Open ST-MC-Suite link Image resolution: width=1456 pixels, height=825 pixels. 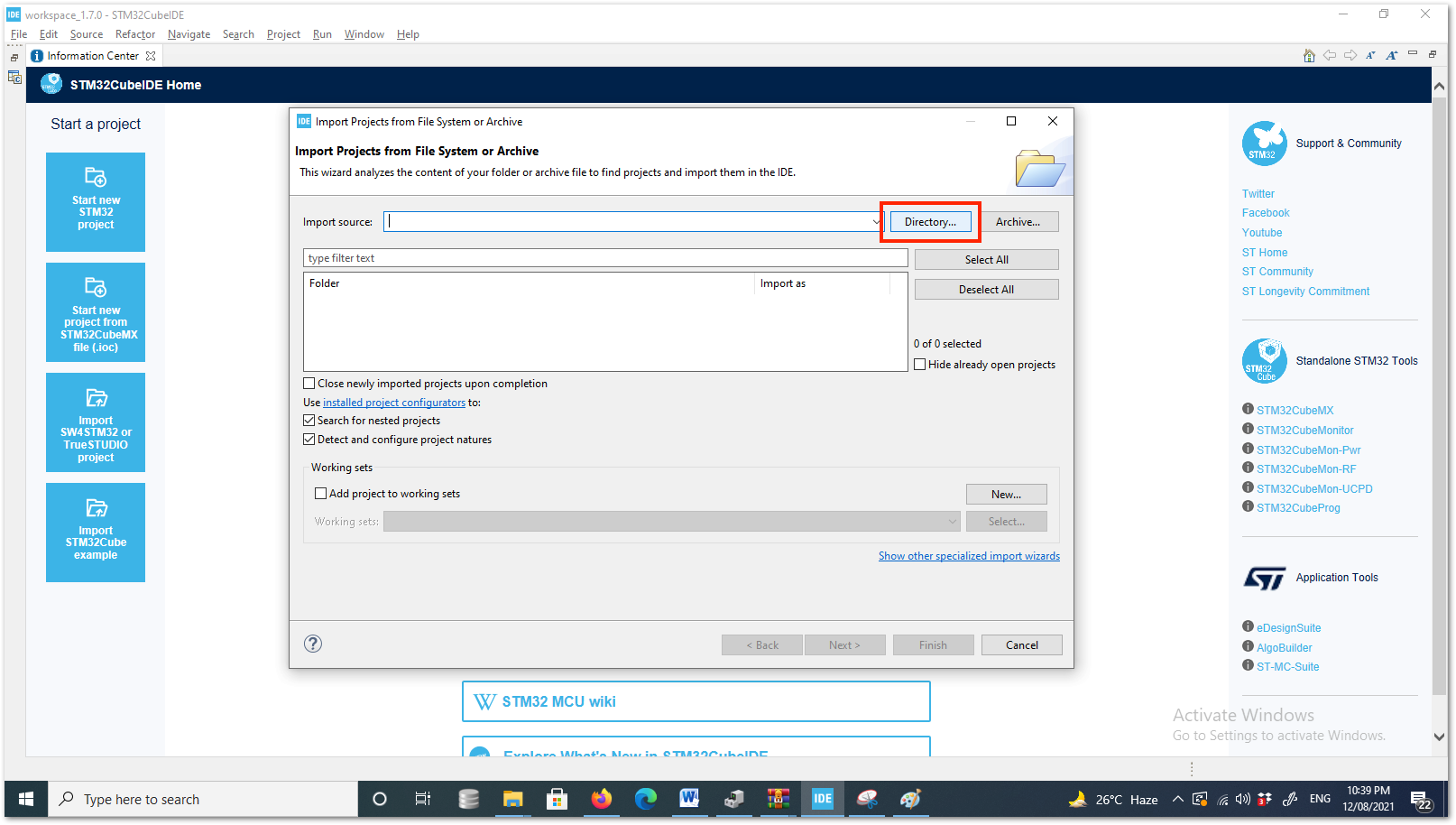pos(1287,667)
